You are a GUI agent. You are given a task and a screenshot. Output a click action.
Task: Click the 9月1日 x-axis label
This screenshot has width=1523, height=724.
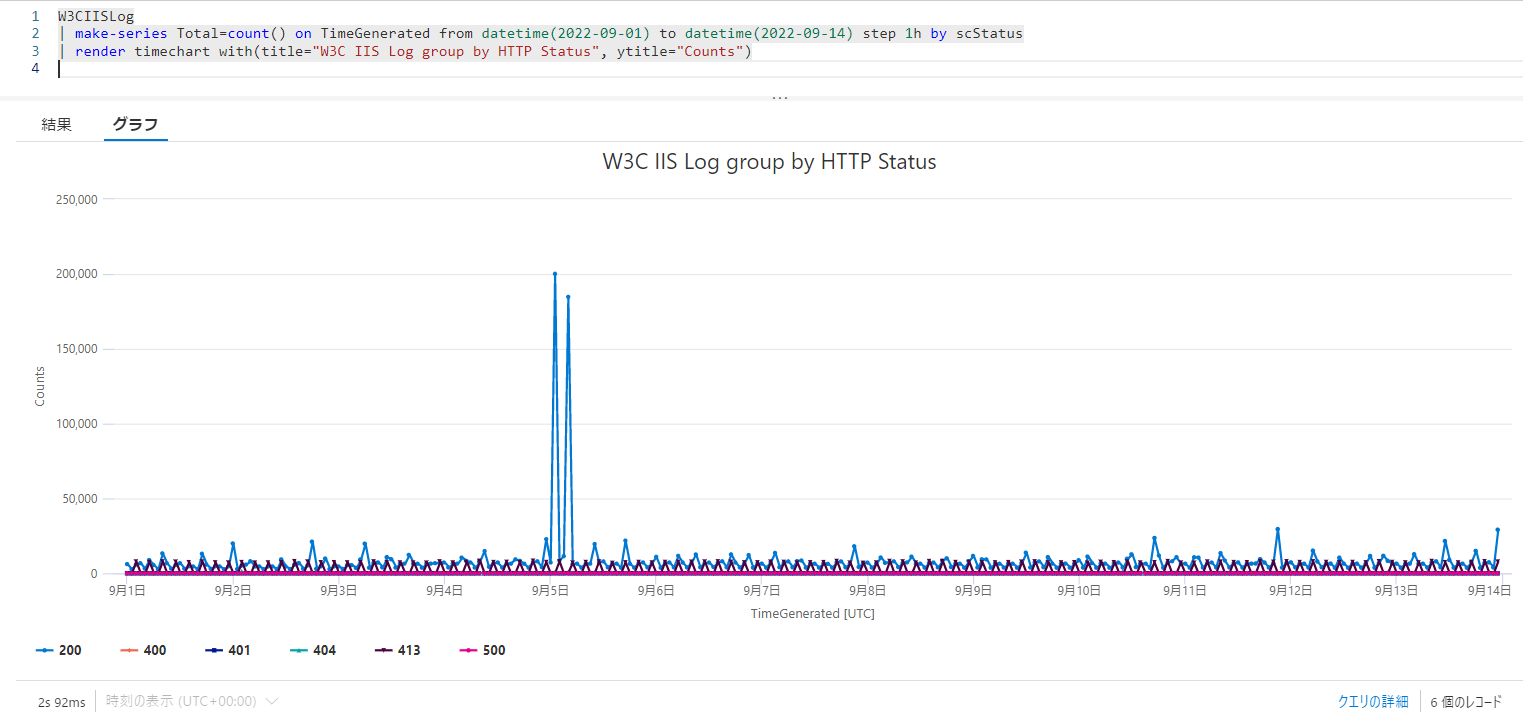tap(127, 590)
